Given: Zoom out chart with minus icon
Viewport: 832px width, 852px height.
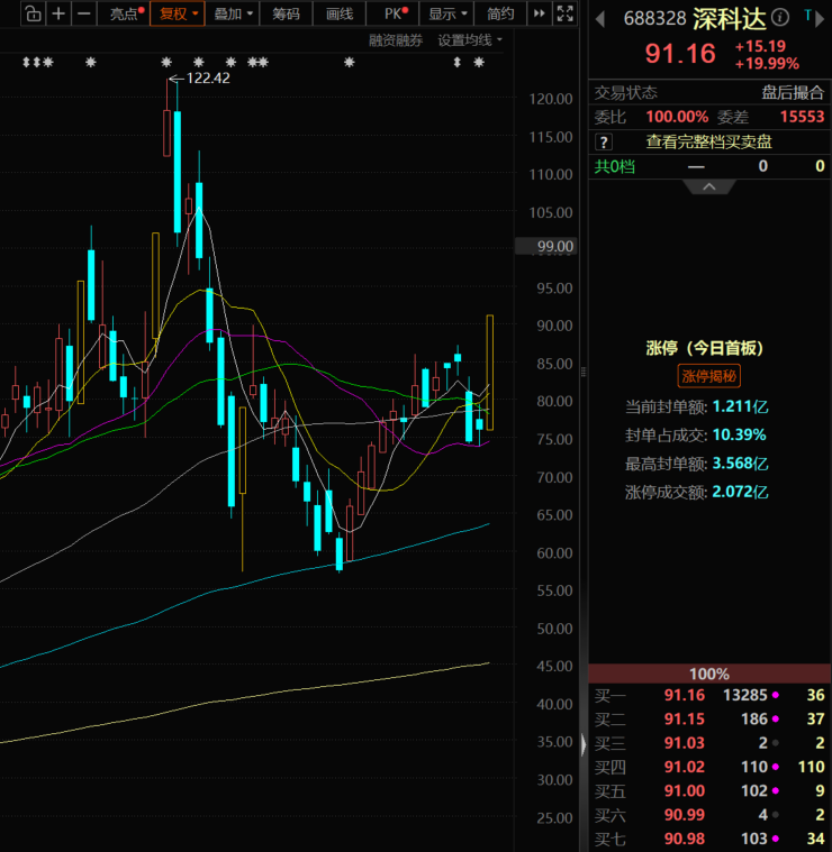Looking at the screenshot, I should click(84, 14).
